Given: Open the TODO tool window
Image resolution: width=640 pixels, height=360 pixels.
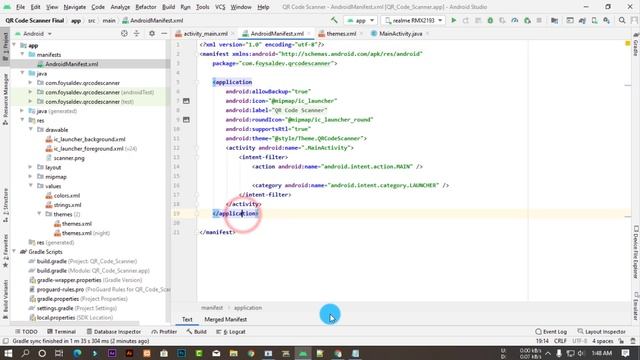Looking at the screenshot, I should click(26, 332).
